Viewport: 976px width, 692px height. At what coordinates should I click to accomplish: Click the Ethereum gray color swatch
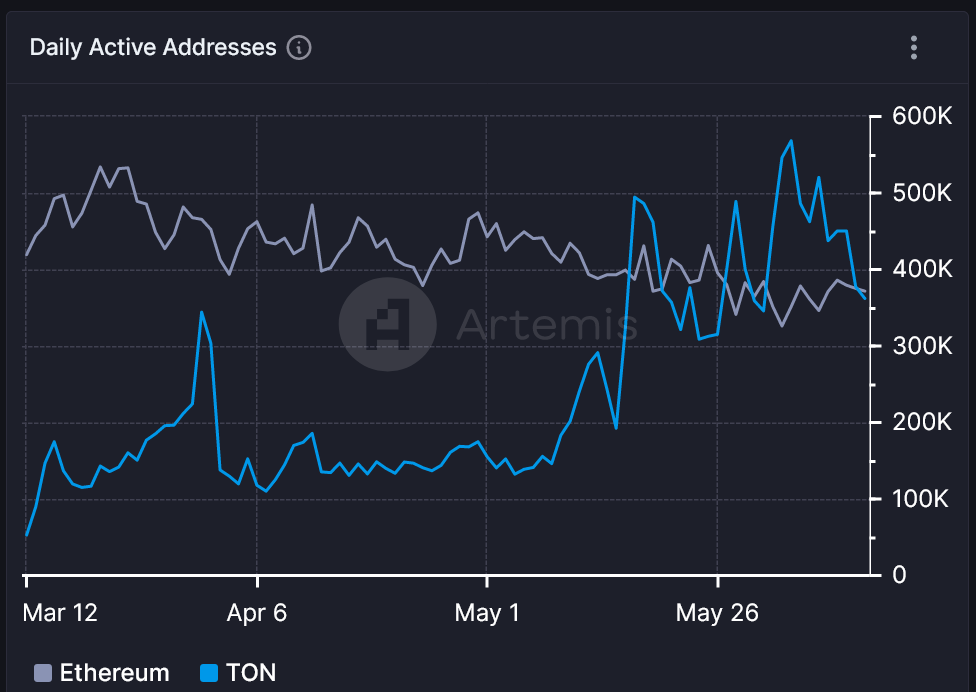(x=43, y=673)
